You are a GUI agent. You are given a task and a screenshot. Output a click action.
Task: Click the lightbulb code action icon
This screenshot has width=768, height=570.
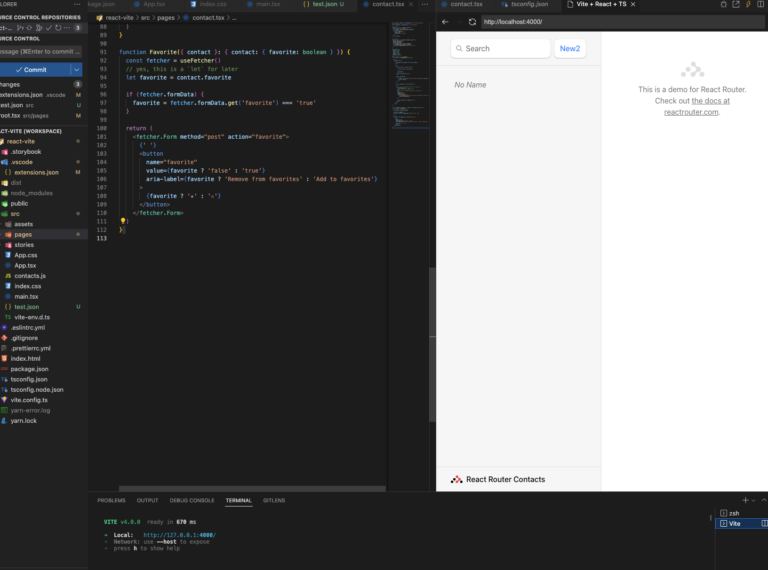click(123, 221)
